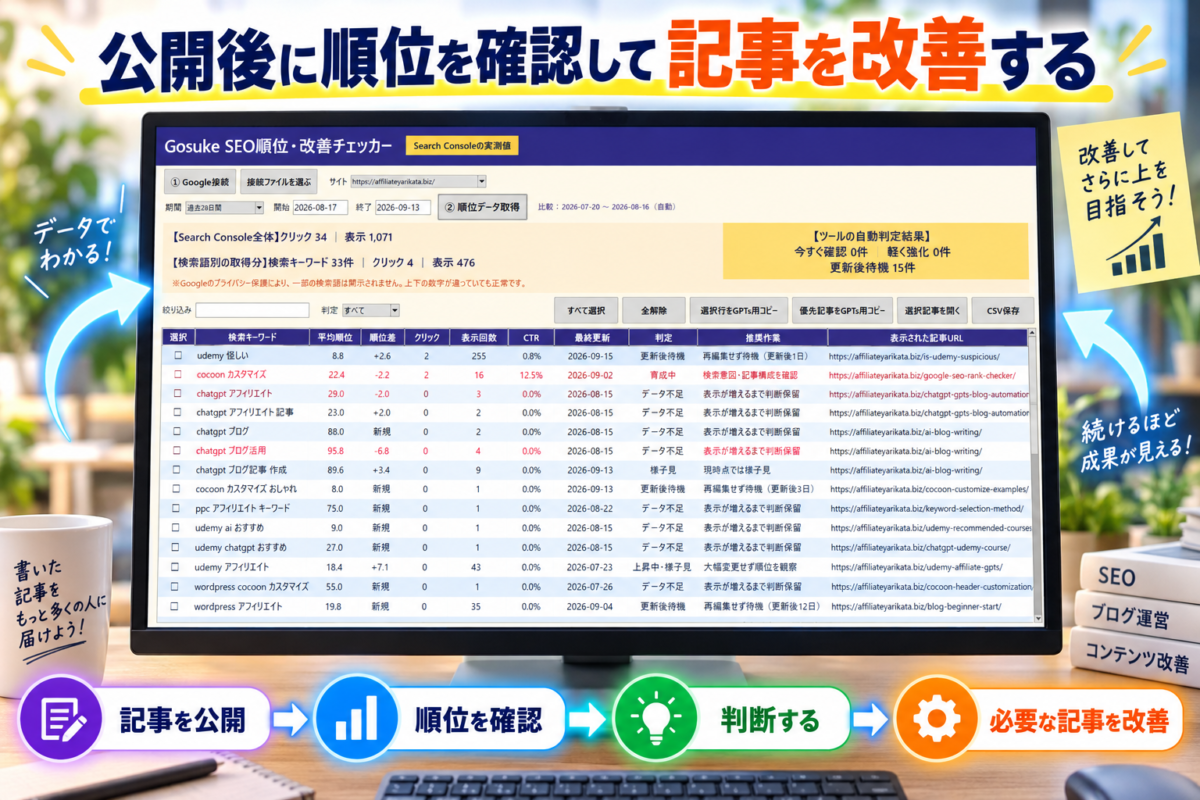Open the 期間 過去28日間 dropdown
The image size is (1200, 800).
coord(224,208)
